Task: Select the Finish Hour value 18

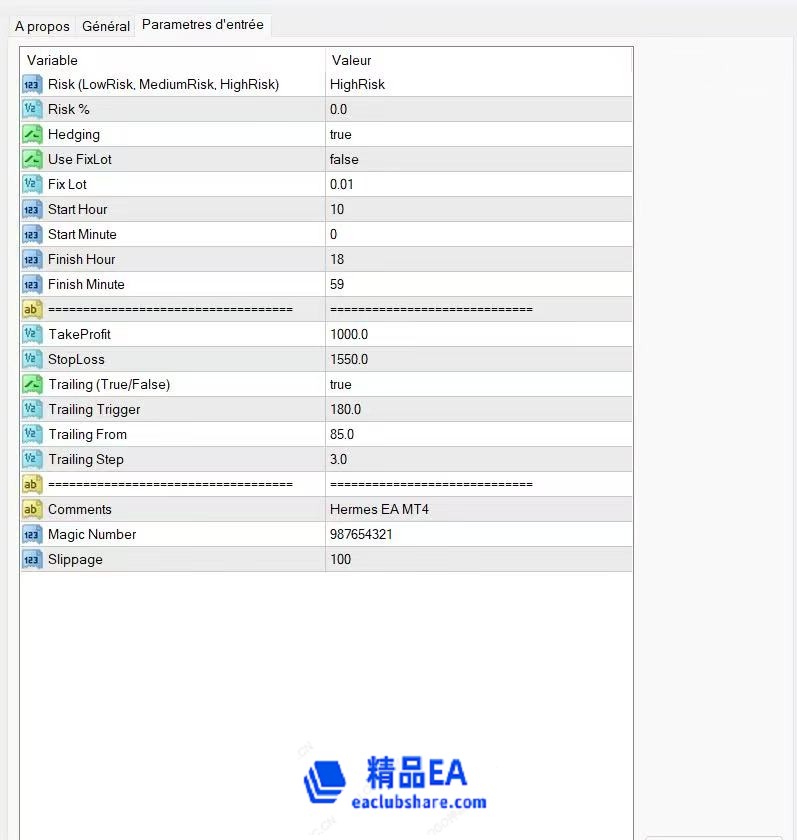Action: [x=479, y=259]
